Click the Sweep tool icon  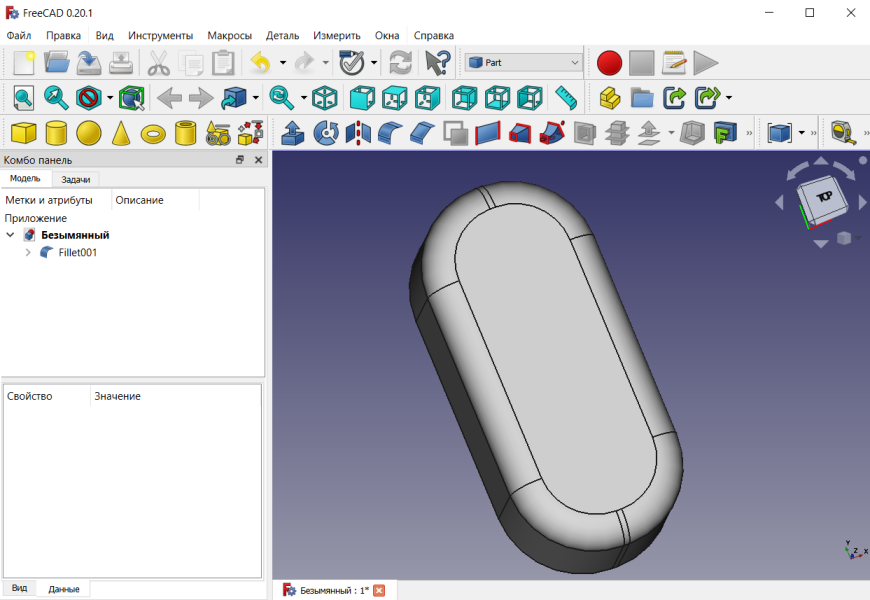(x=552, y=133)
